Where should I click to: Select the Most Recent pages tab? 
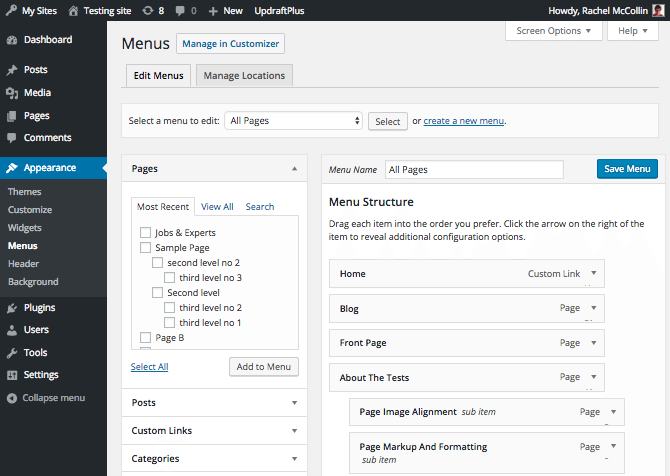(x=163, y=207)
